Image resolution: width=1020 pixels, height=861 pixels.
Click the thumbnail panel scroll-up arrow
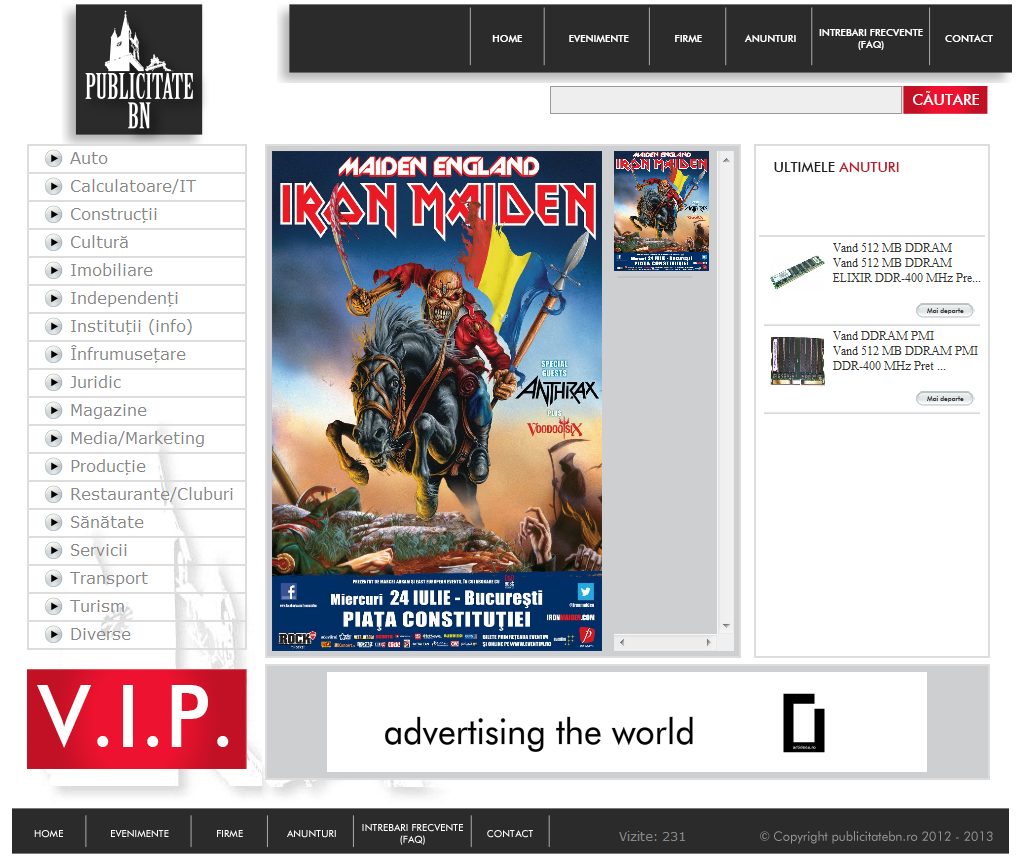pos(726,160)
